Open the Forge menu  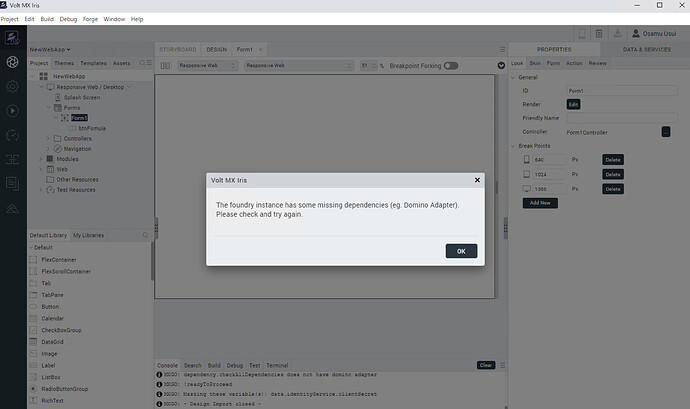[90, 19]
